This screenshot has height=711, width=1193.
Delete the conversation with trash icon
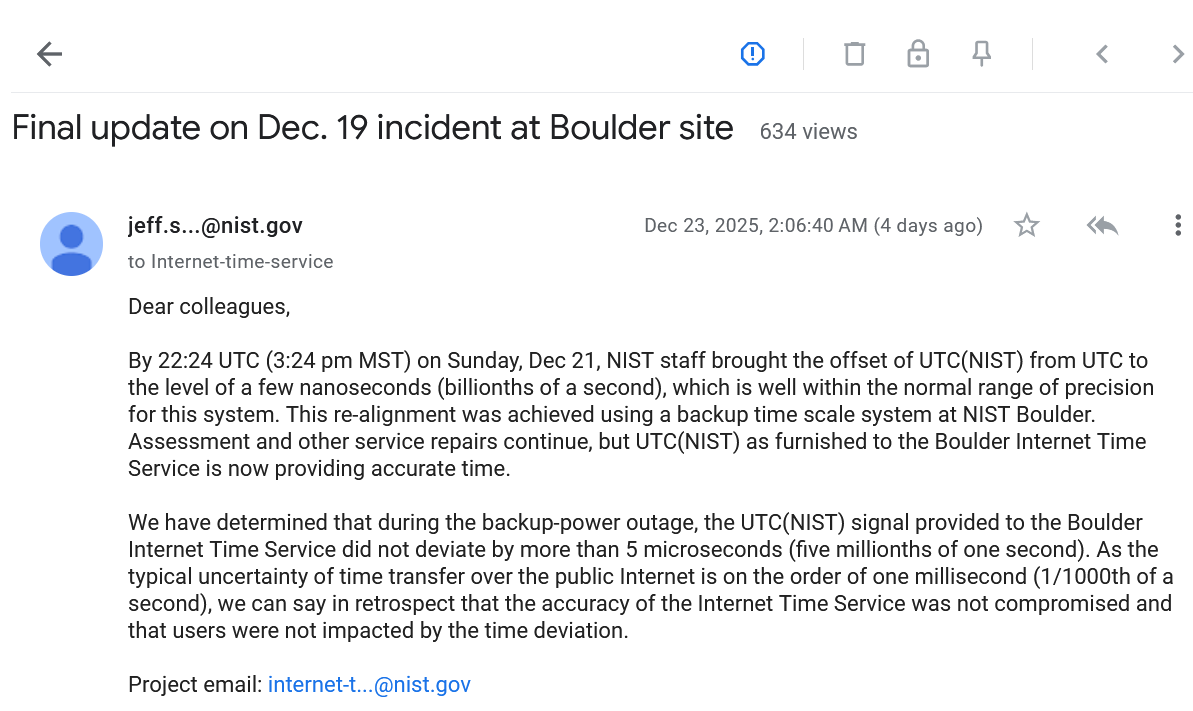point(854,54)
